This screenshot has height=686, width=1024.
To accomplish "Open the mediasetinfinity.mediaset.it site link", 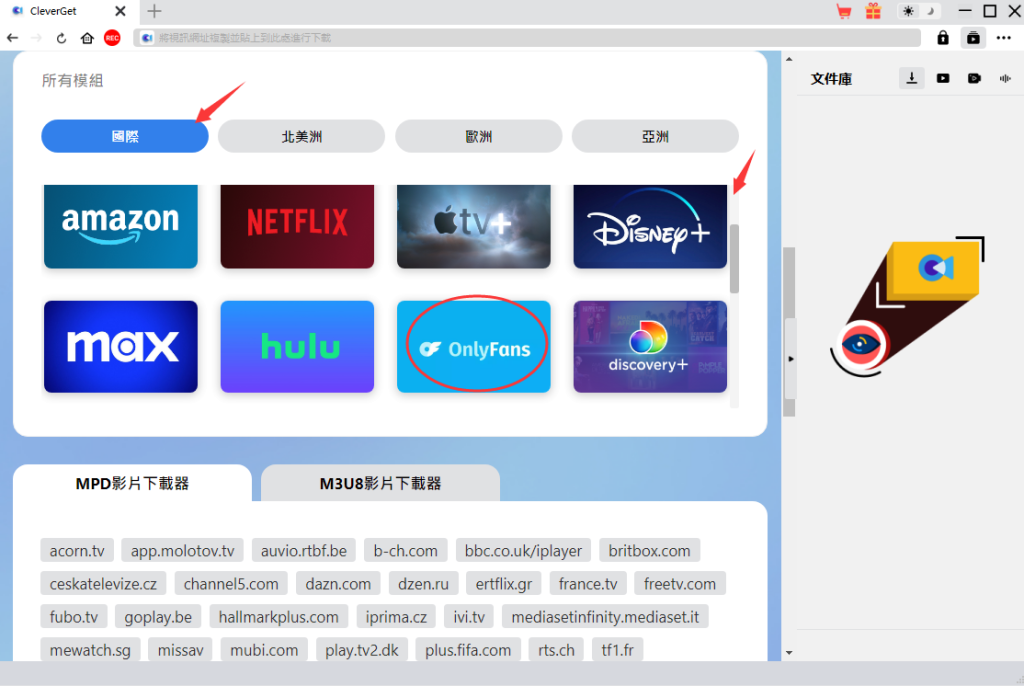I will [605, 617].
